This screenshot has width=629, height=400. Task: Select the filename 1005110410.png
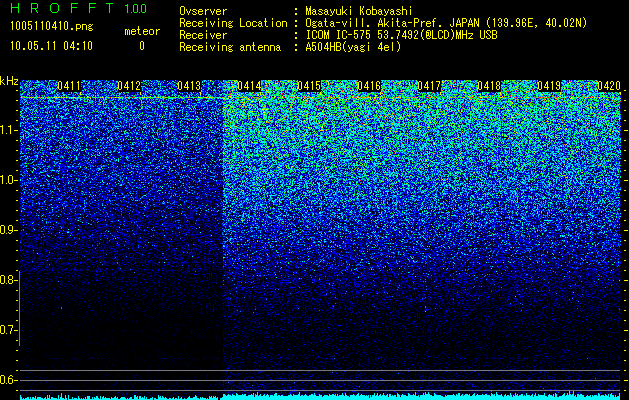[52, 27]
